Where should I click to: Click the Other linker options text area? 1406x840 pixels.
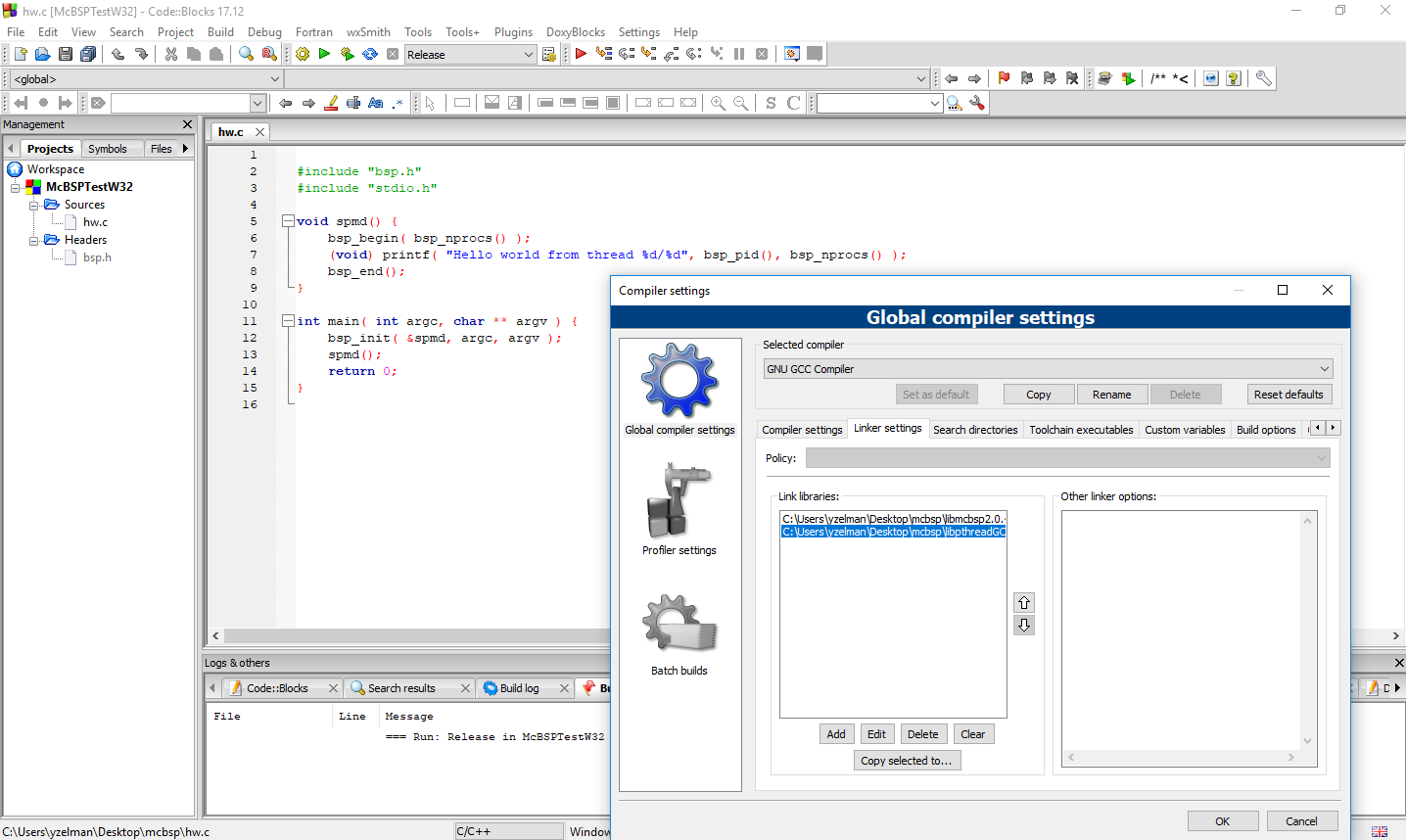1181,630
